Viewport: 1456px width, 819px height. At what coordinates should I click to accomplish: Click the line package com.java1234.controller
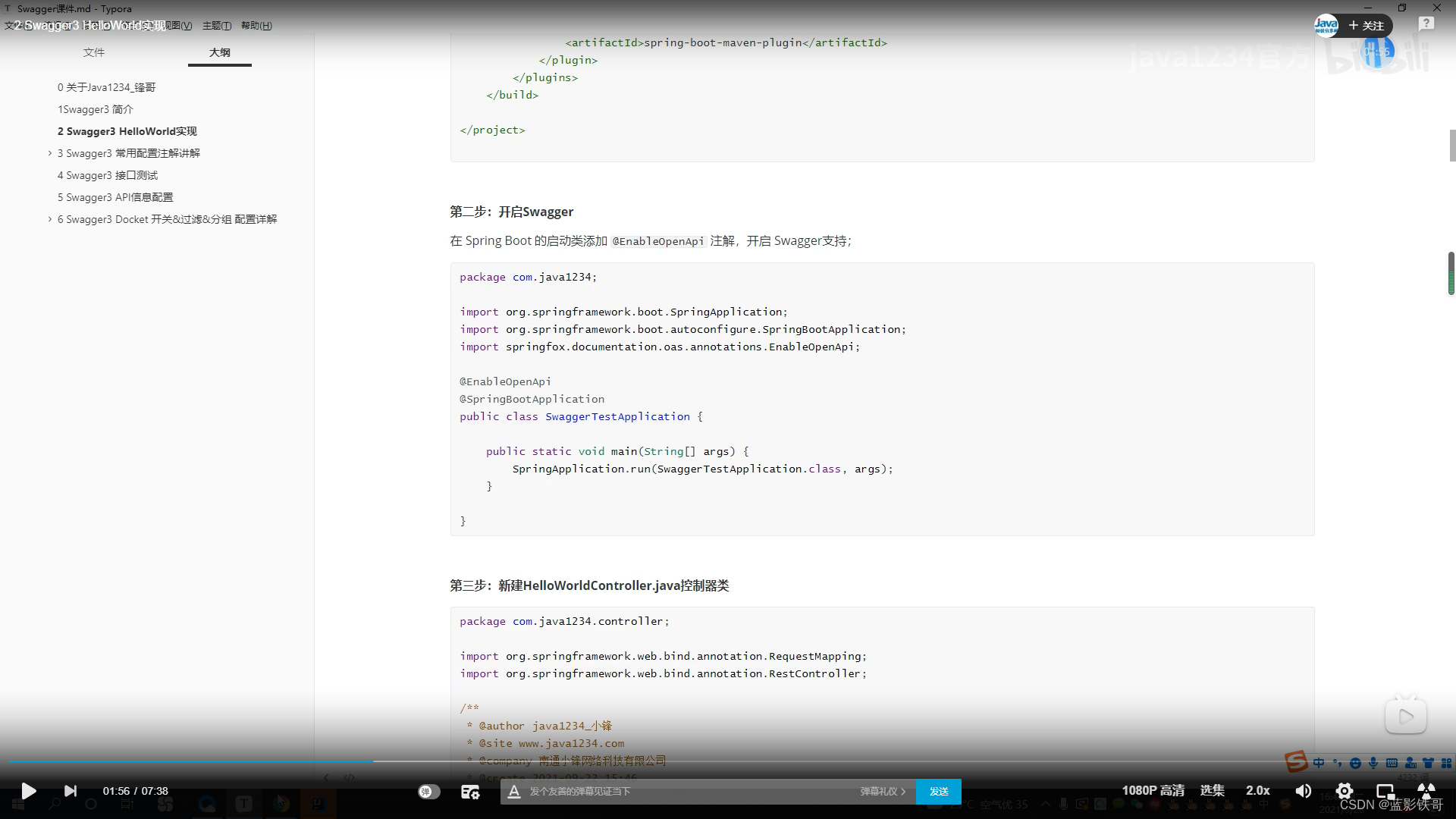pos(564,621)
